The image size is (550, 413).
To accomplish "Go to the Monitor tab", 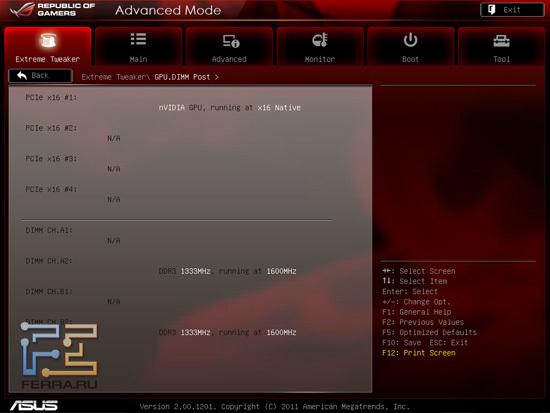I will click(x=320, y=46).
